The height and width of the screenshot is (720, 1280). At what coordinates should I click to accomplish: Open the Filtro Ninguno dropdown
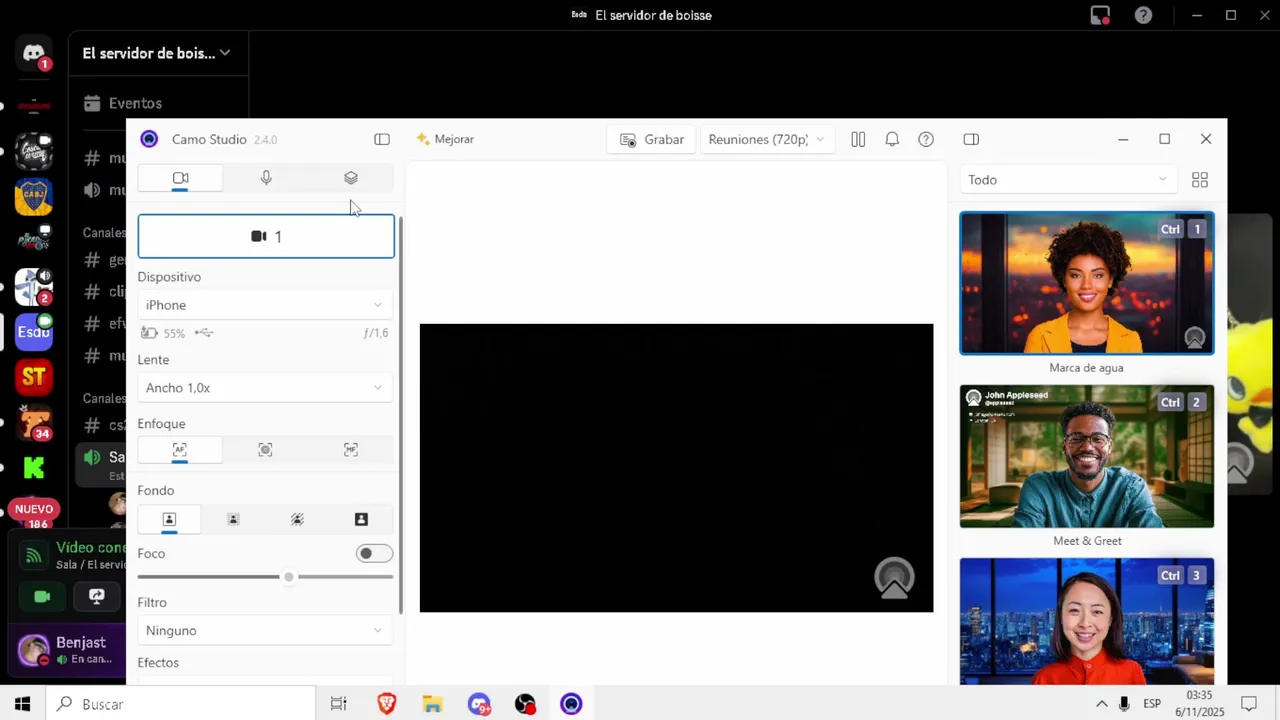pyautogui.click(x=265, y=631)
